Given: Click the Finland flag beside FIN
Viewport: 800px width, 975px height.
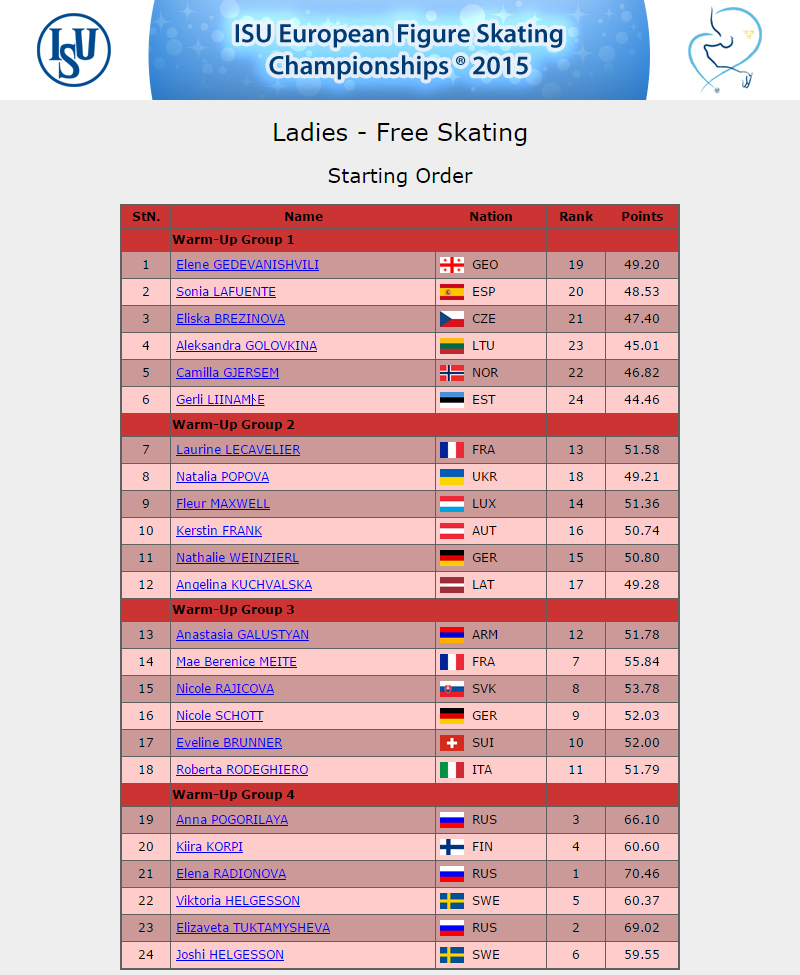Looking at the screenshot, I should pos(452,847).
